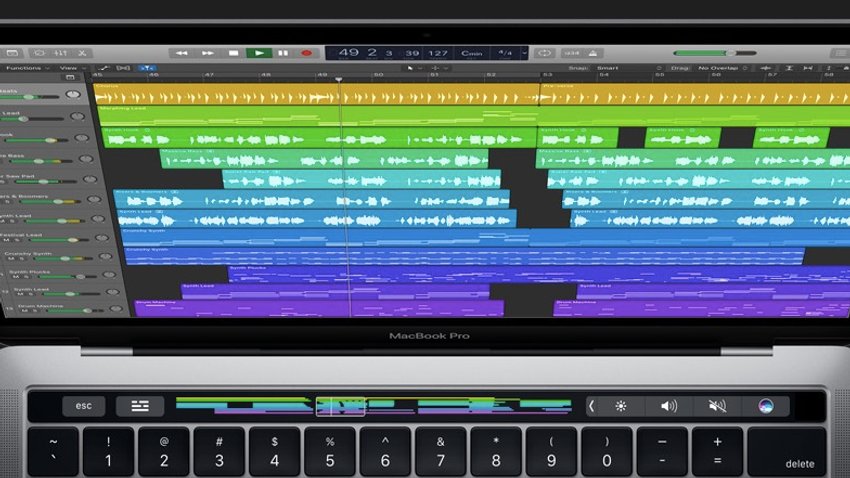Click the playhead marker on ruler
The image size is (850, 478).
[x=339, y=79]
